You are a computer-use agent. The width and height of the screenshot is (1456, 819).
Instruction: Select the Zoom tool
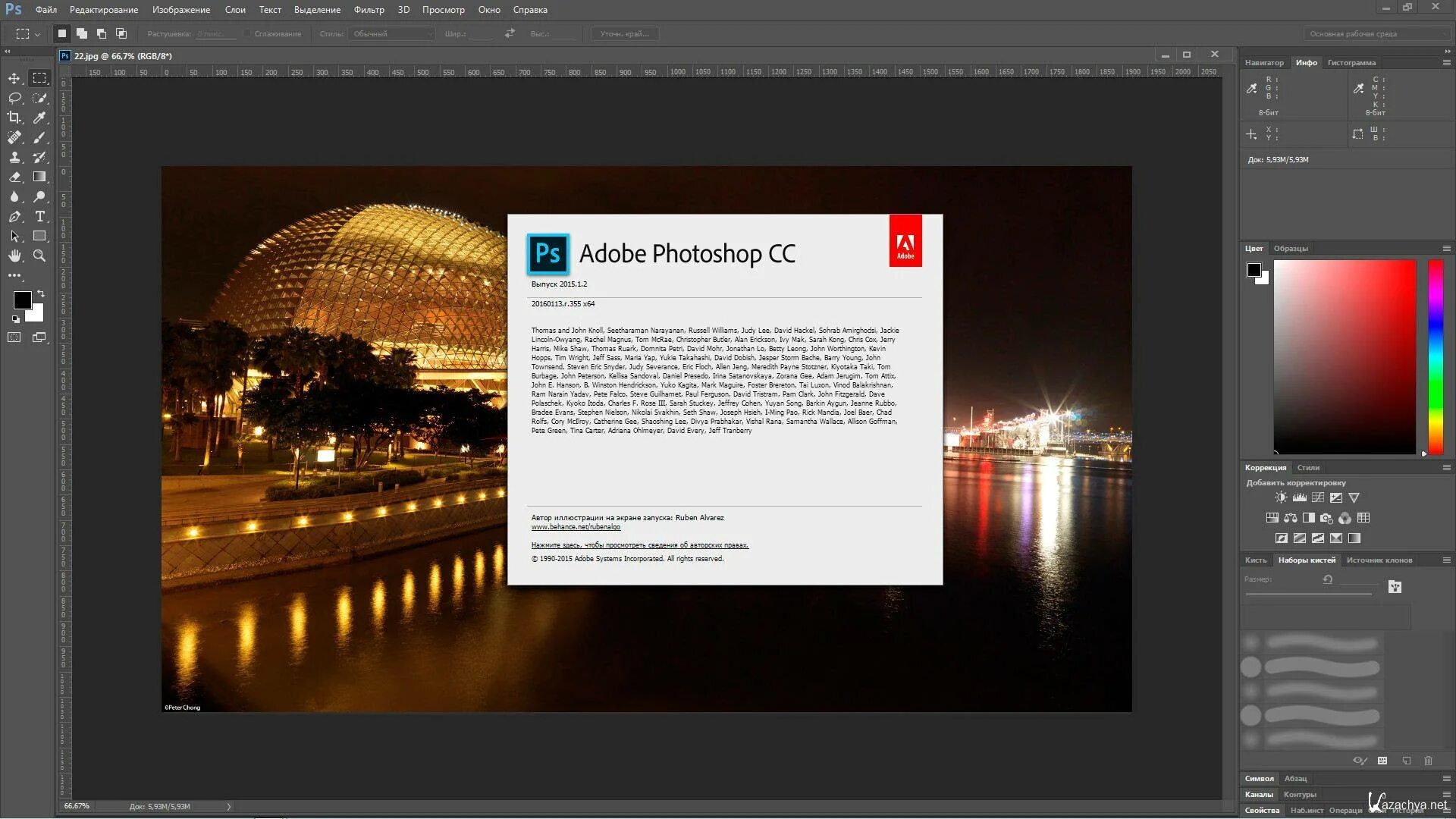[x=39, y=256]
